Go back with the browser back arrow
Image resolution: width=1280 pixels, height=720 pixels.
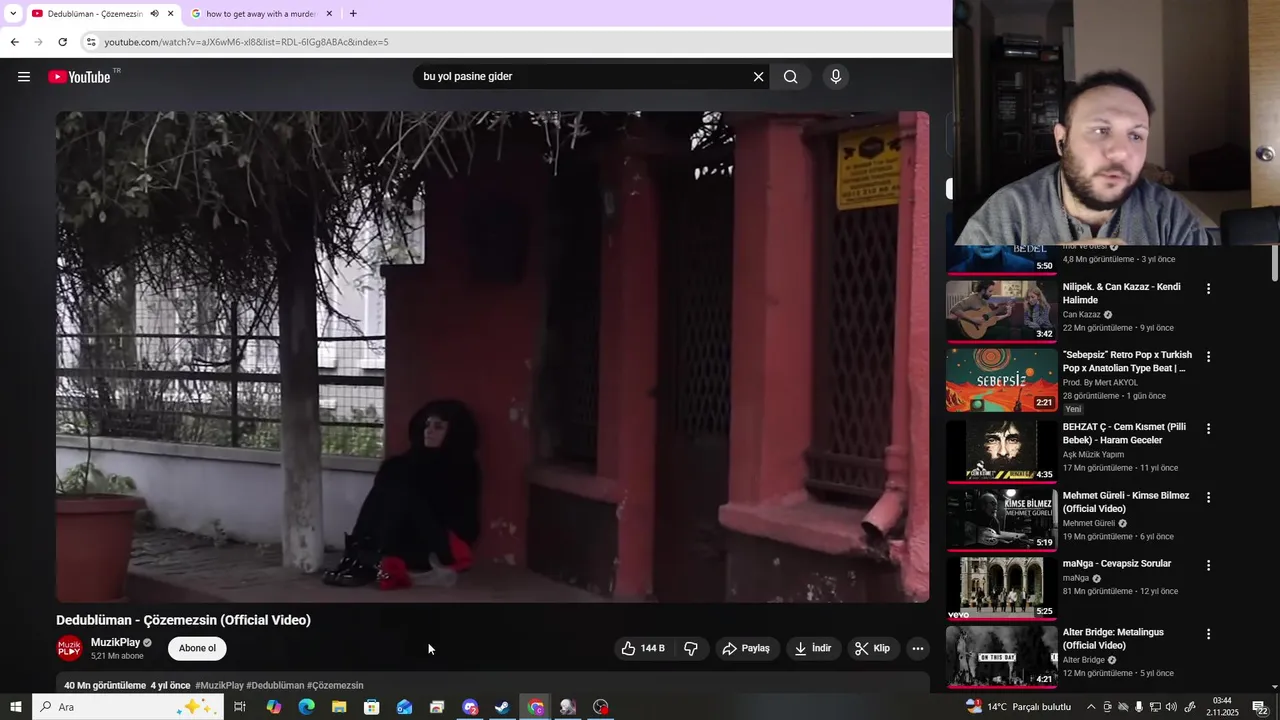point(14,42)
